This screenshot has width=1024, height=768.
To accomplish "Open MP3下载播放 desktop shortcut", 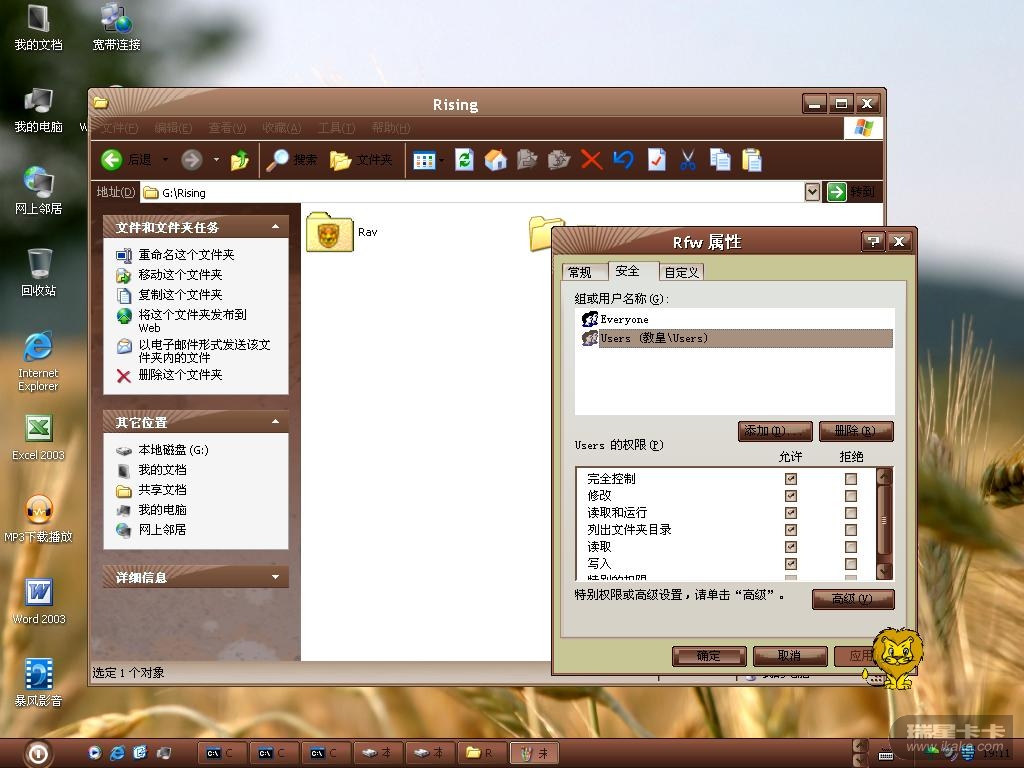I will (x=39, y=519).
